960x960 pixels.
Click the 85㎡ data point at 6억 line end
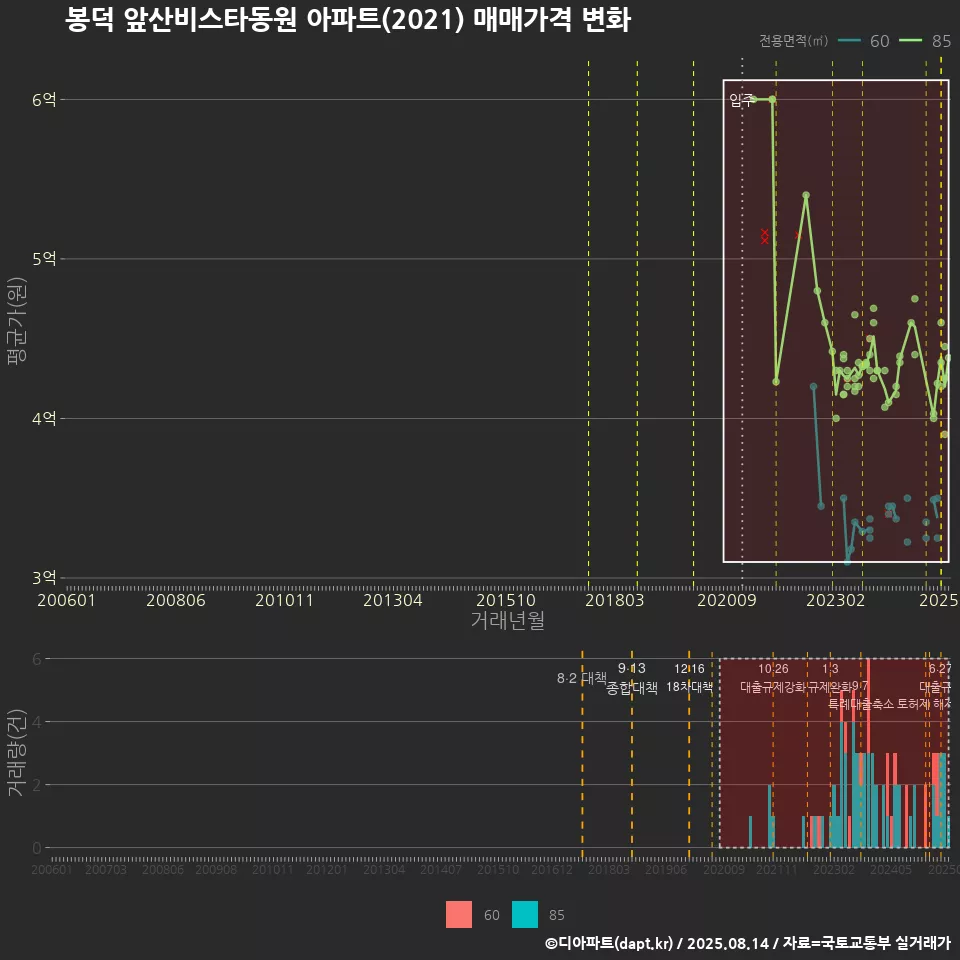773,99
